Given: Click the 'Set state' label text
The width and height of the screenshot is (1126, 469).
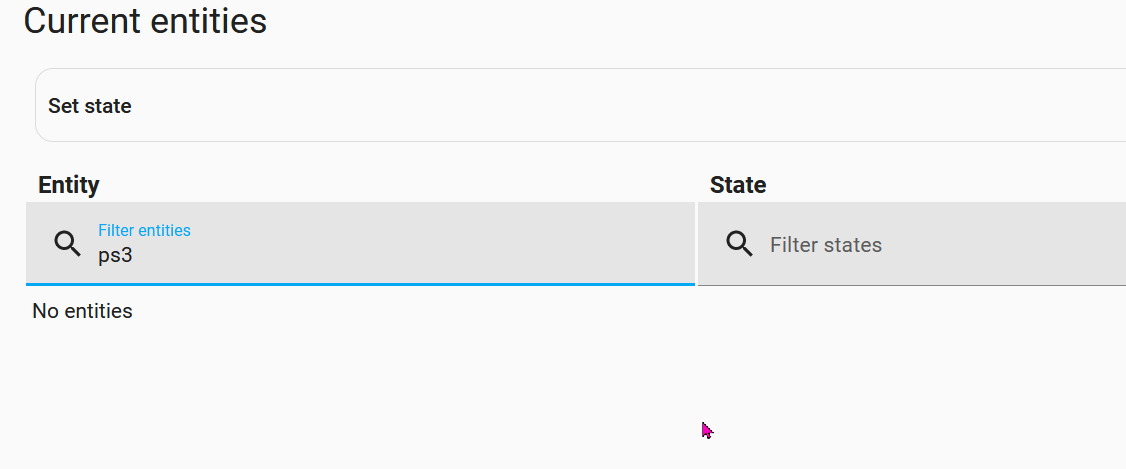Looking at the screenshot, I should pos(90,106).
